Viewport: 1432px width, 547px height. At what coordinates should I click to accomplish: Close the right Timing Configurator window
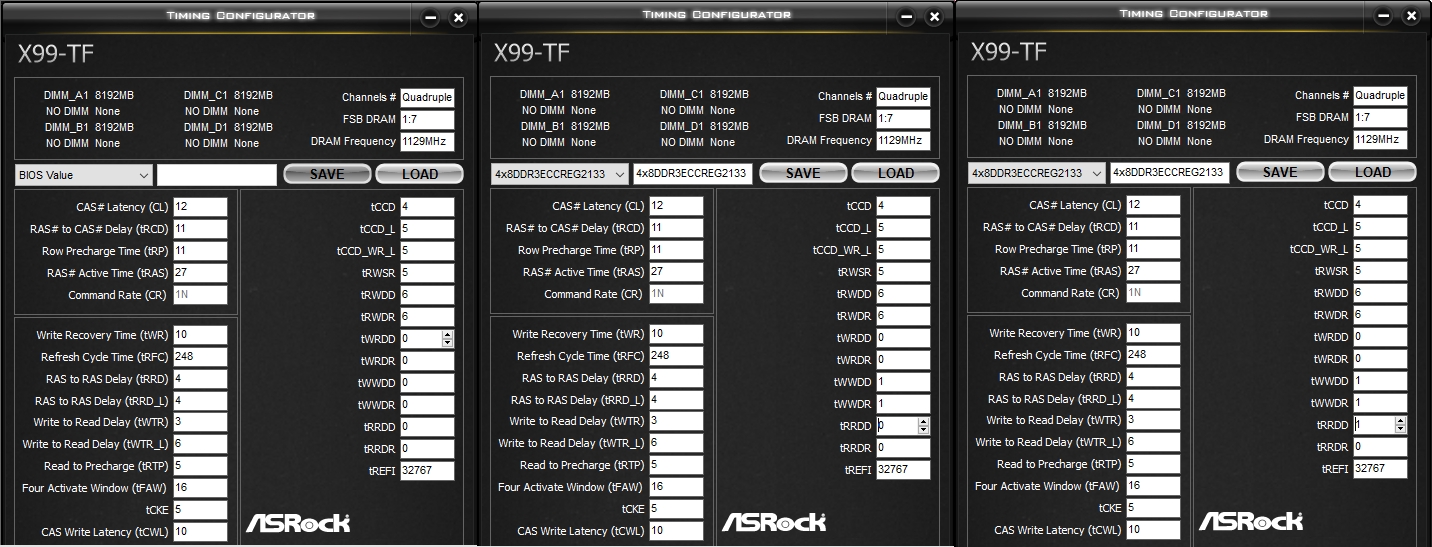[1411, 16]
